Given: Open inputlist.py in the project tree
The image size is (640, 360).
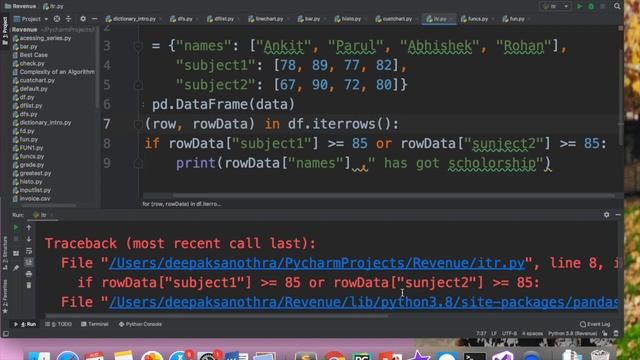Looking at the screenshot, I should [x=32, y=190].
